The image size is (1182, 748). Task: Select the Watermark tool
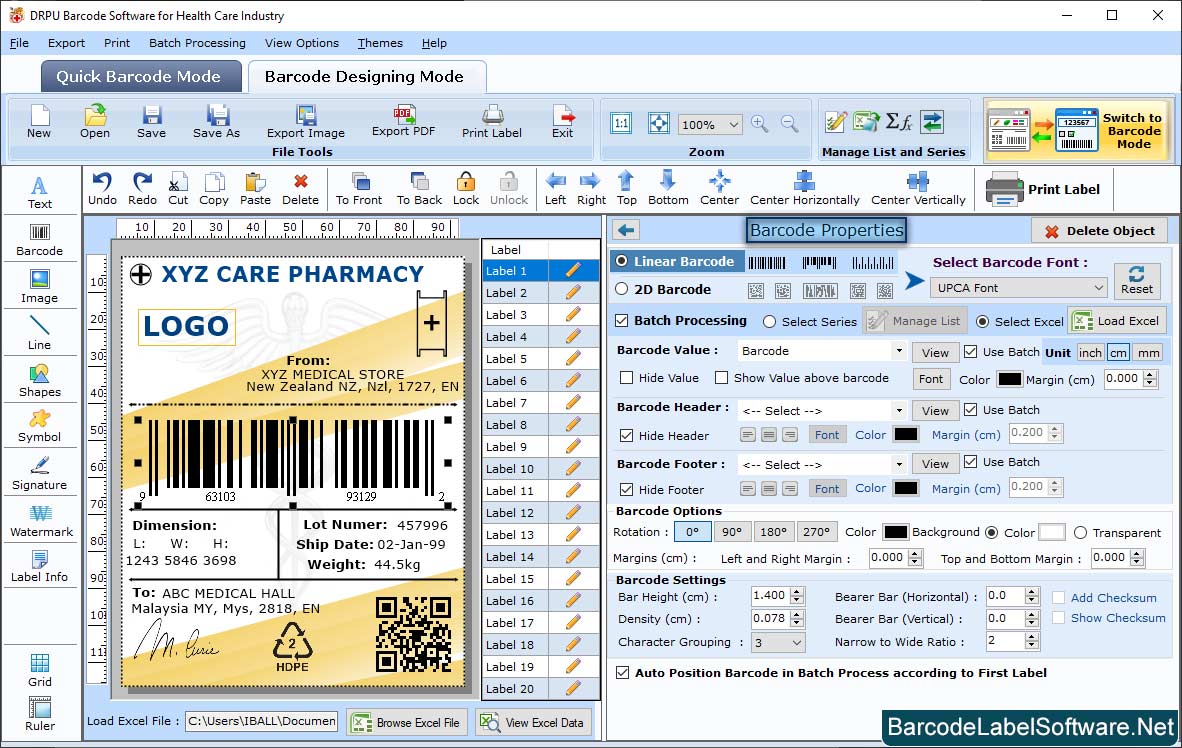(x=41, y=520)
